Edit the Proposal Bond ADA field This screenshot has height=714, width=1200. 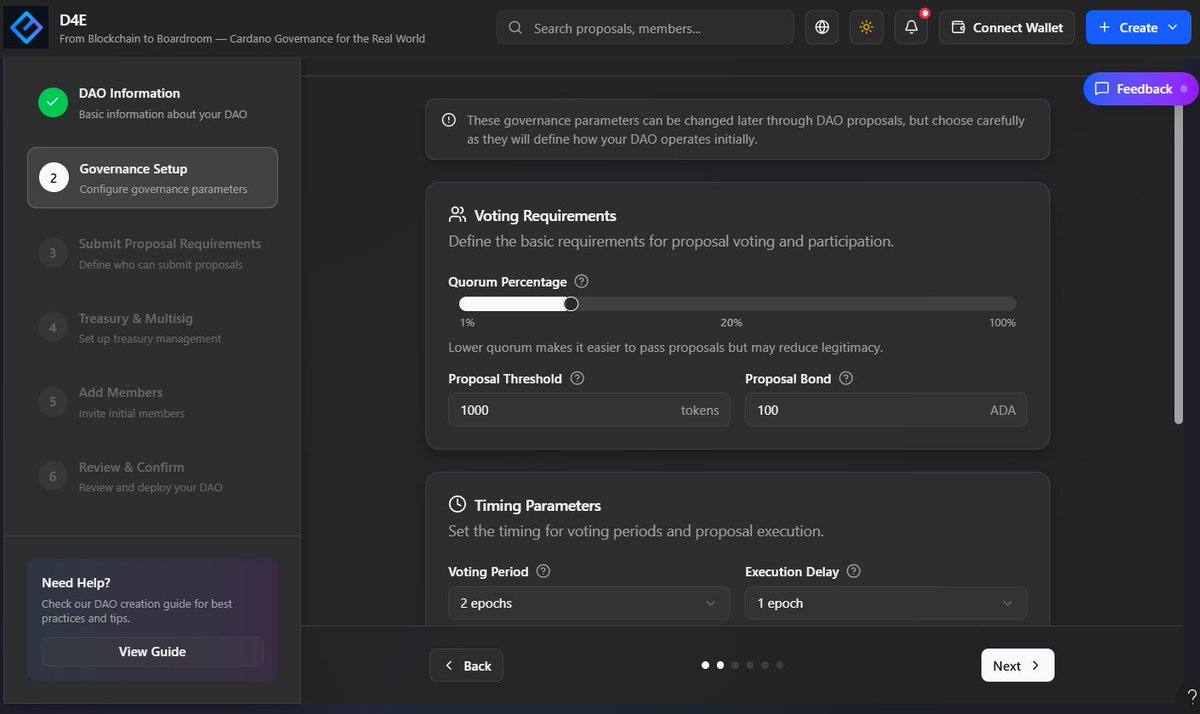pos(886,410)
